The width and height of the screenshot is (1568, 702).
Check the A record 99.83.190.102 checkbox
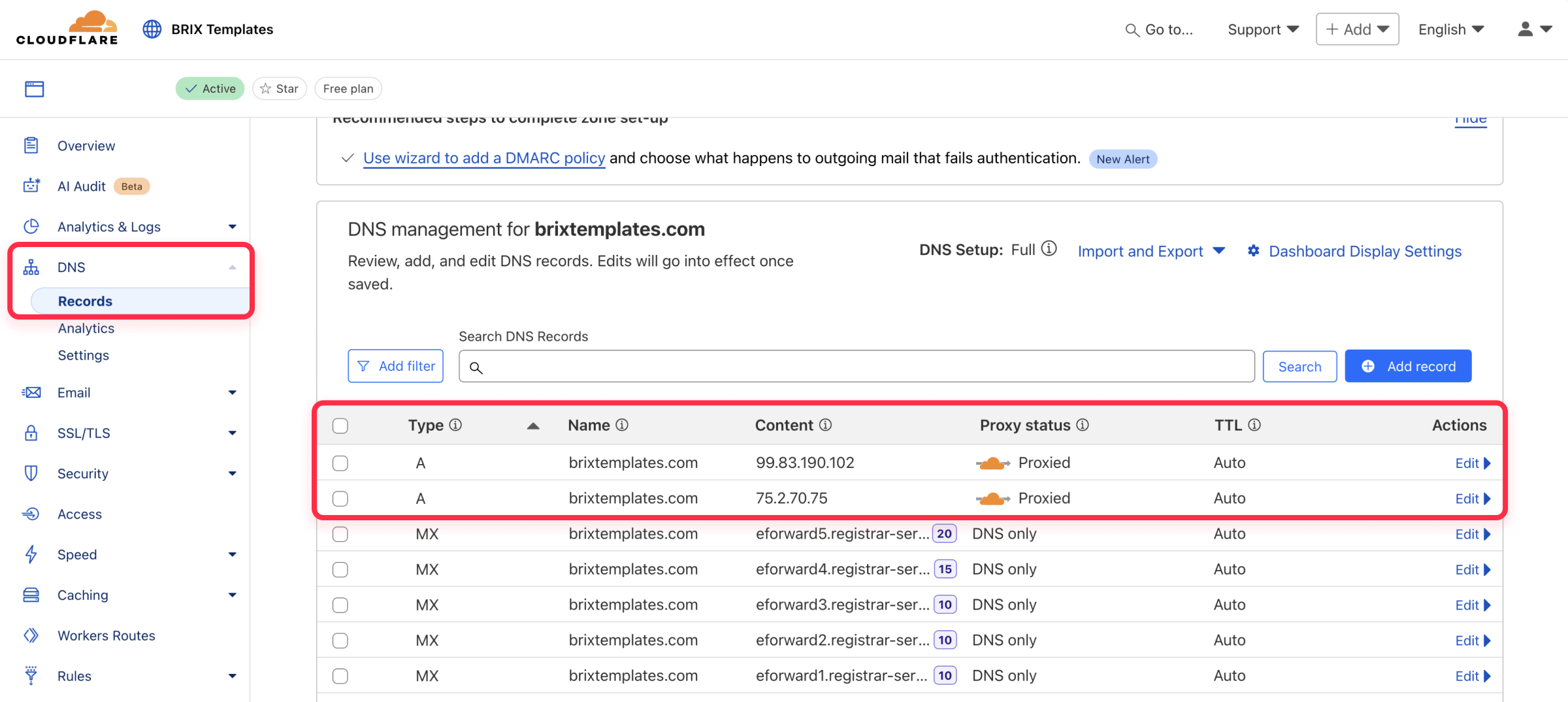[340, 463]
